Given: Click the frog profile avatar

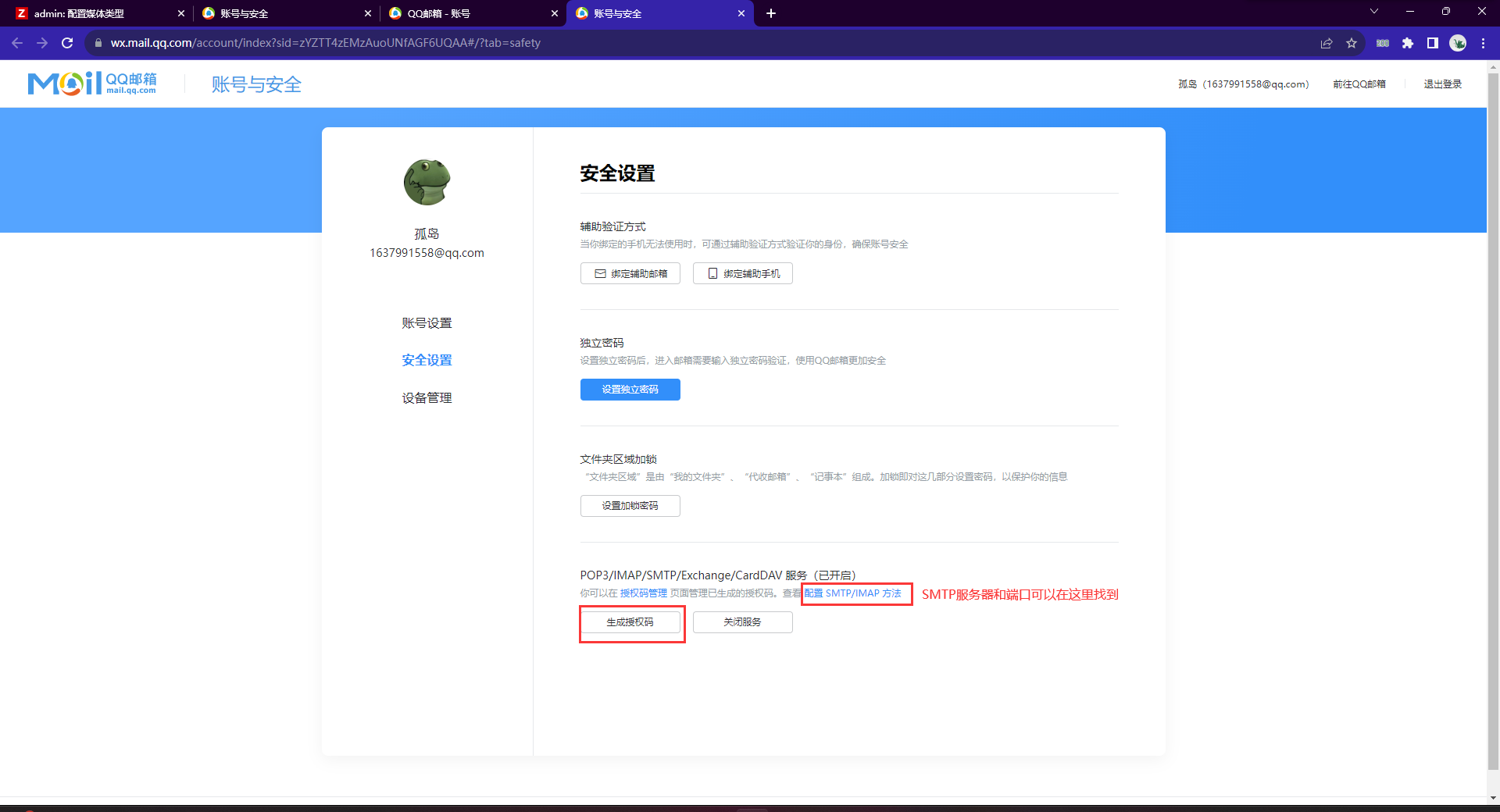Looking at the screenshot, I should tap(427, 182).
